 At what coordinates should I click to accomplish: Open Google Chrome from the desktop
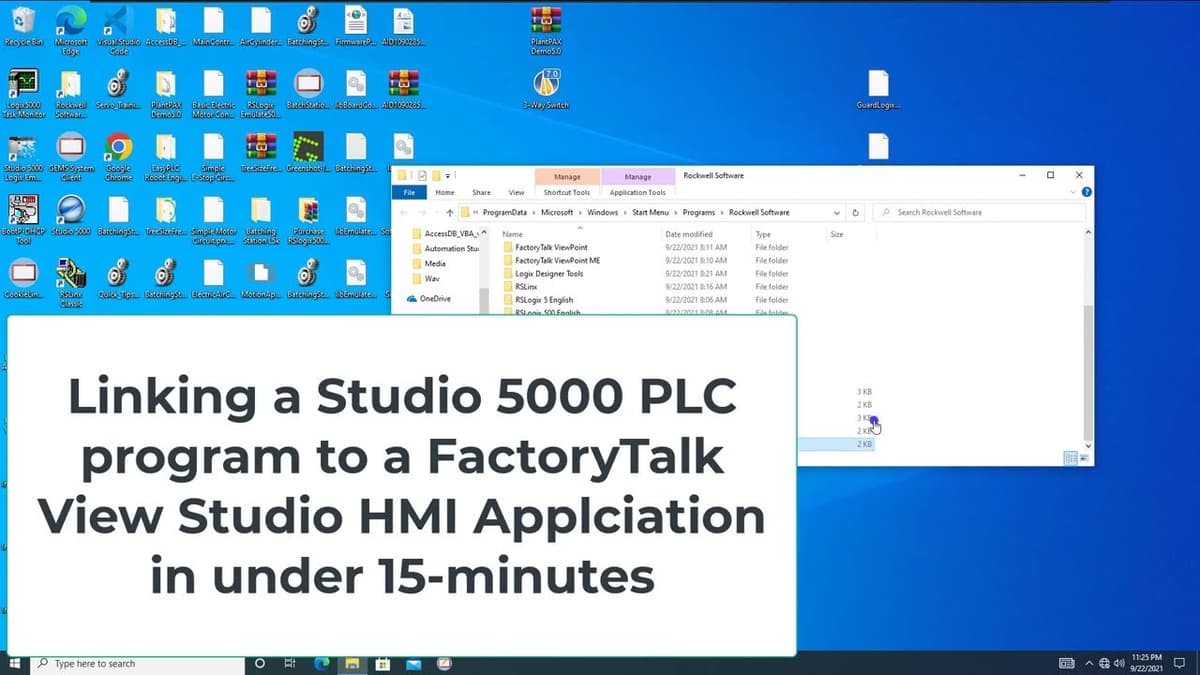[118, 145]
